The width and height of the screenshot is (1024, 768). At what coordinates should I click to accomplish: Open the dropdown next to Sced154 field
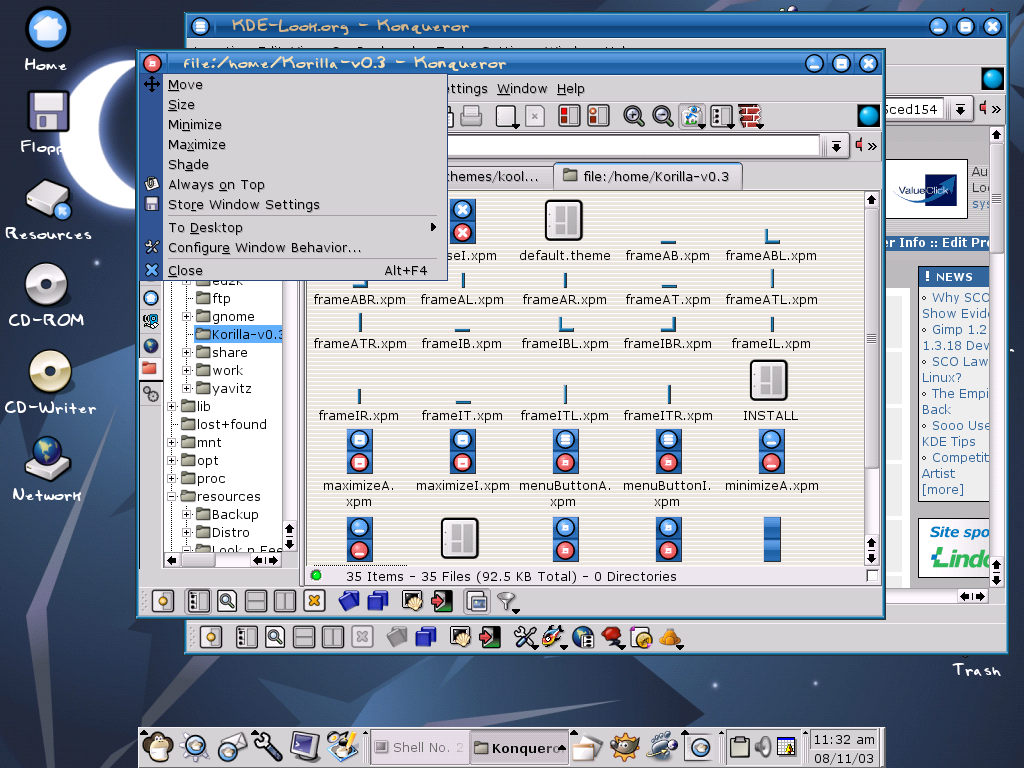pos(959,109)
